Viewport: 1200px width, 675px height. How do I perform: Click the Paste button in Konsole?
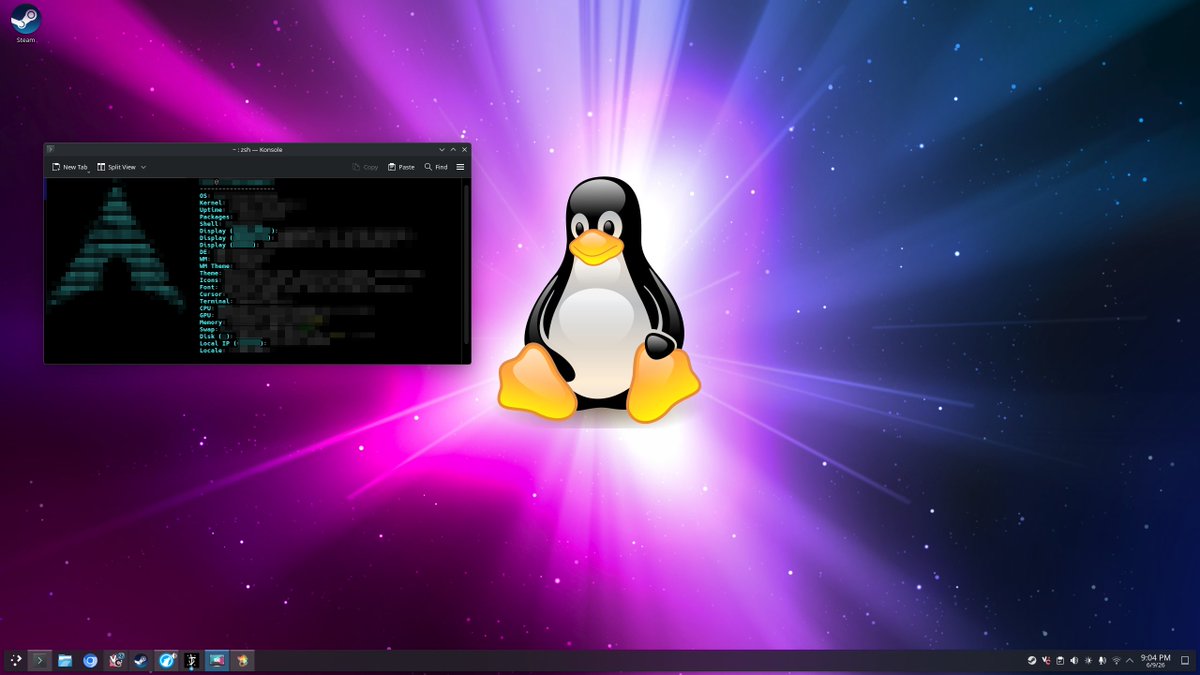(x=401, y=167)
